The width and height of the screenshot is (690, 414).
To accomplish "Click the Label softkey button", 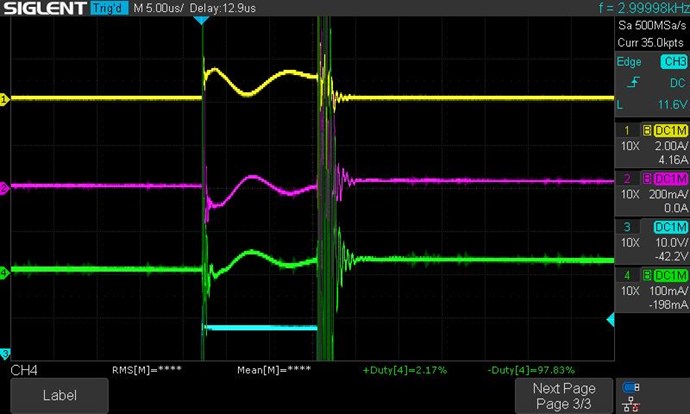I will [59, 395].
